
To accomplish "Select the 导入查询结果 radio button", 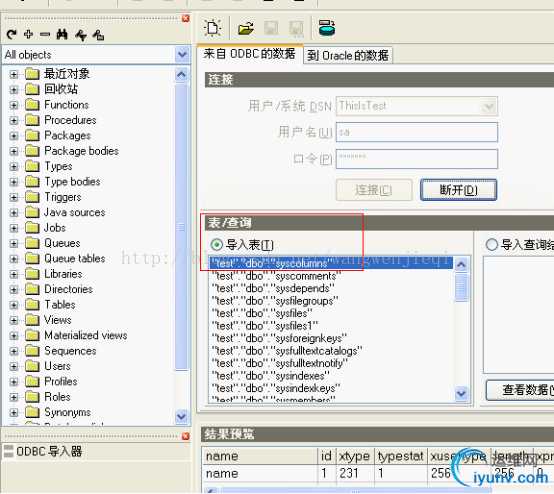I will (x=492, y=245).
